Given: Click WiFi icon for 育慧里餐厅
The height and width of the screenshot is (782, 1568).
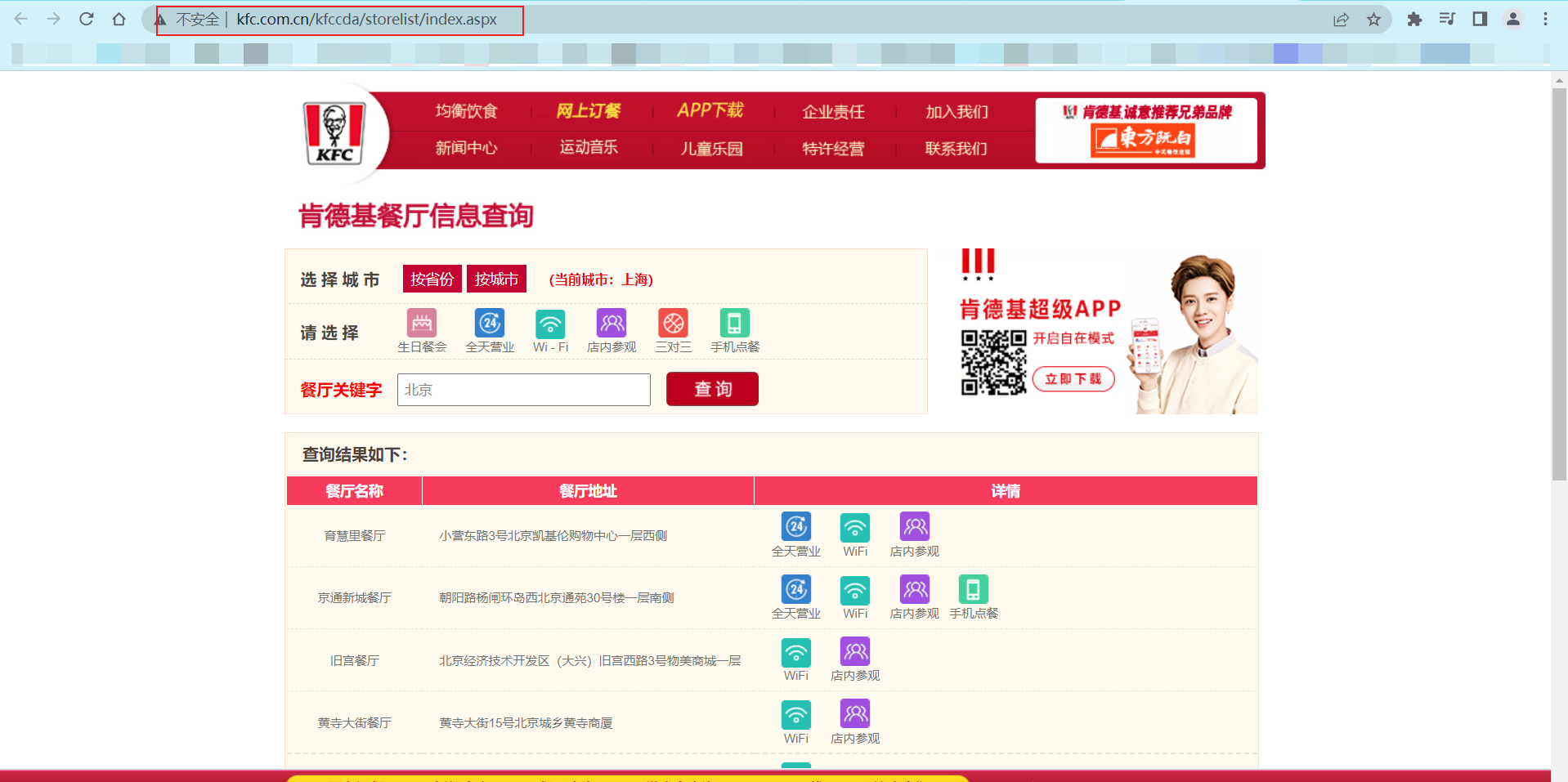Looking at the screenshot, I should pos(855,527).
